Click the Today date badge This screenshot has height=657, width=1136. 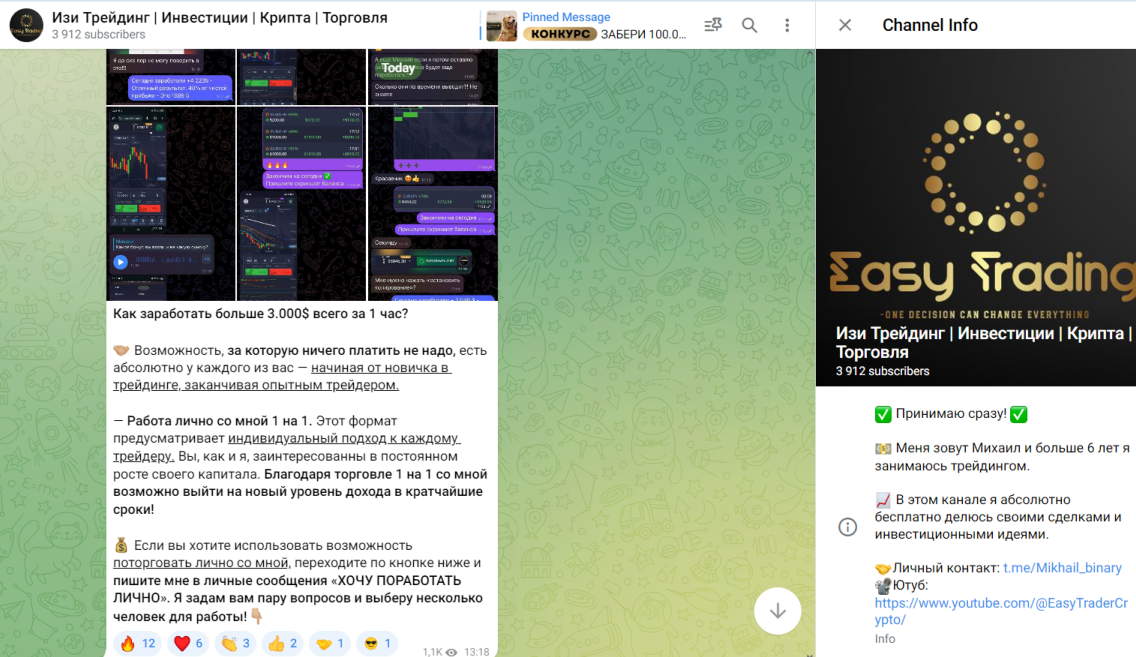click(x=398, y=68)
